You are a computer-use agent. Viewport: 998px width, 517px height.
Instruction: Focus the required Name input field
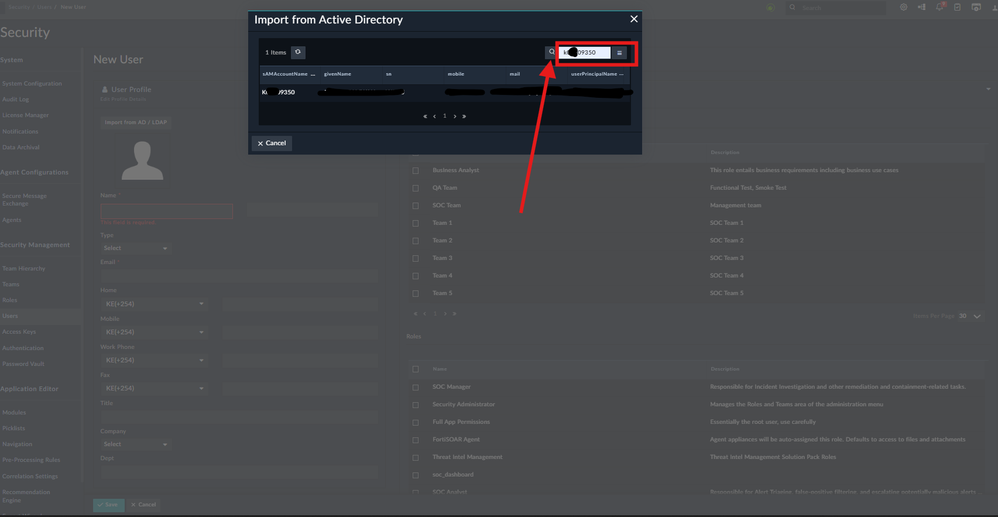pos(167,211)
